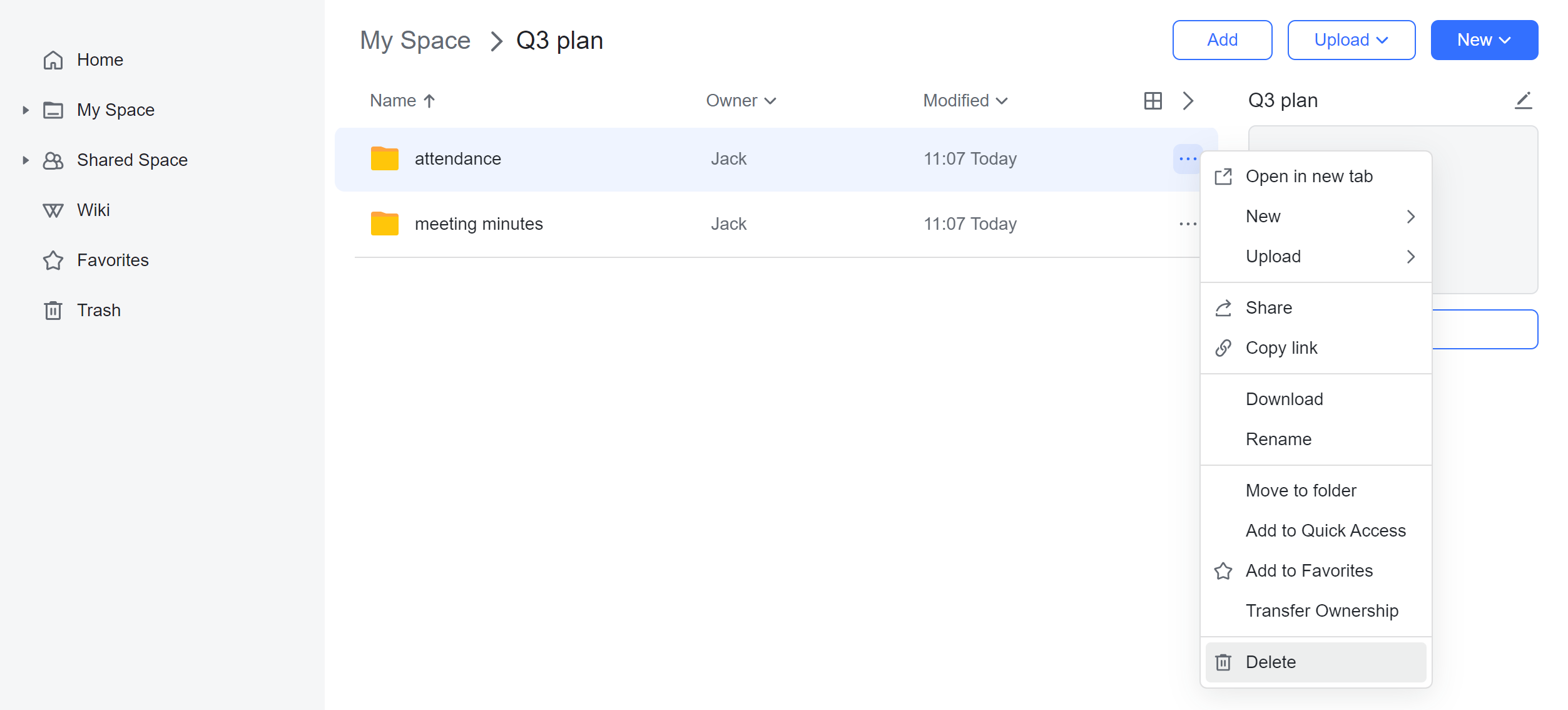Expand the New submenu in context menu
This screenshot has width=1568, height=710.
(x=1264, y=216)
